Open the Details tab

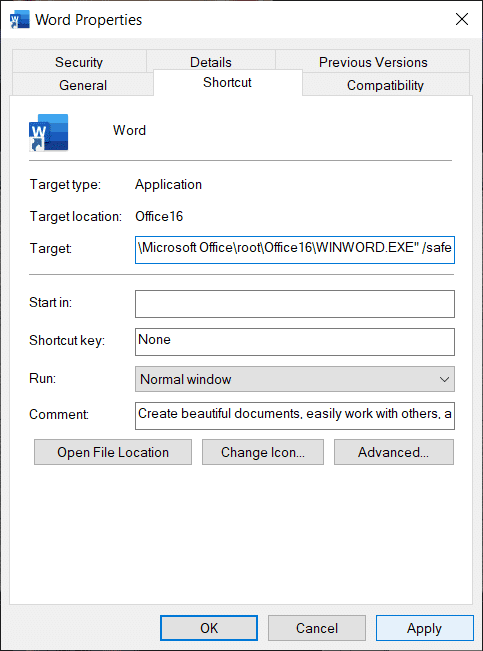click(211, 62)
